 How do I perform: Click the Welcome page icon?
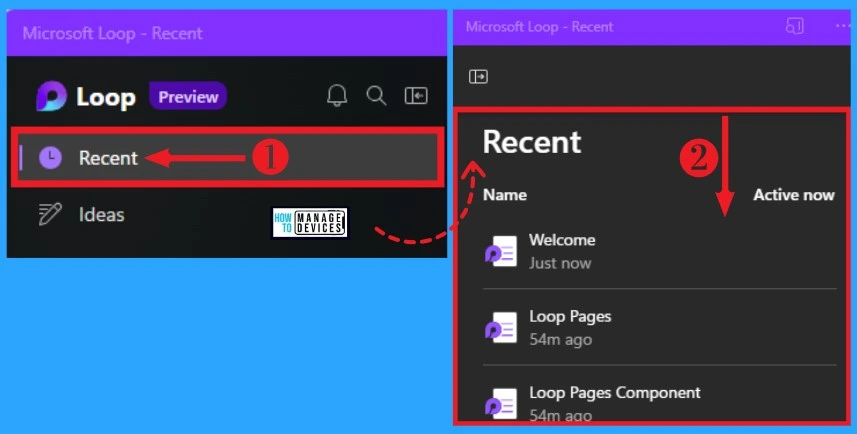[501, 251]
